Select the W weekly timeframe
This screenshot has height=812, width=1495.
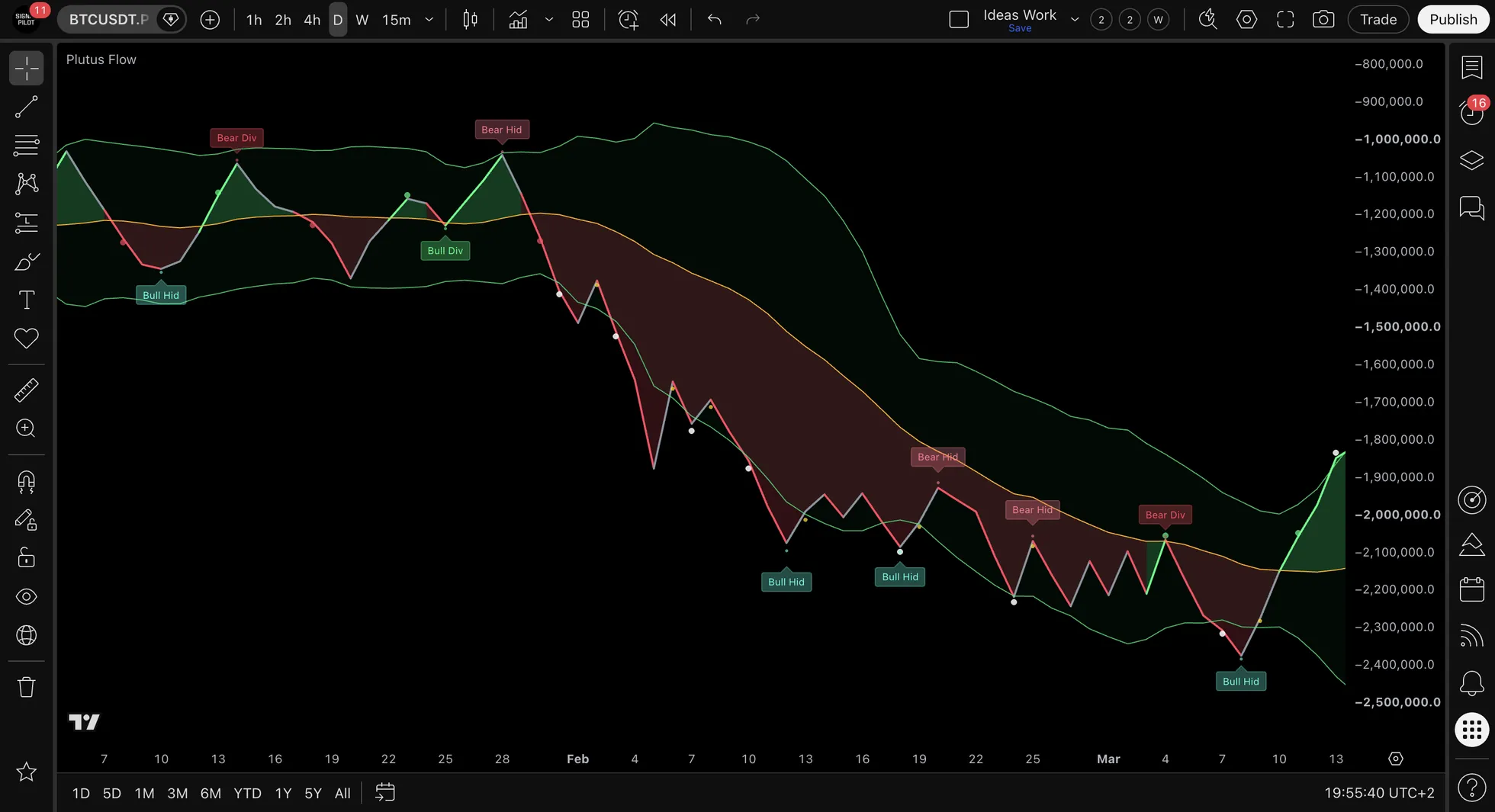[362, 20]
